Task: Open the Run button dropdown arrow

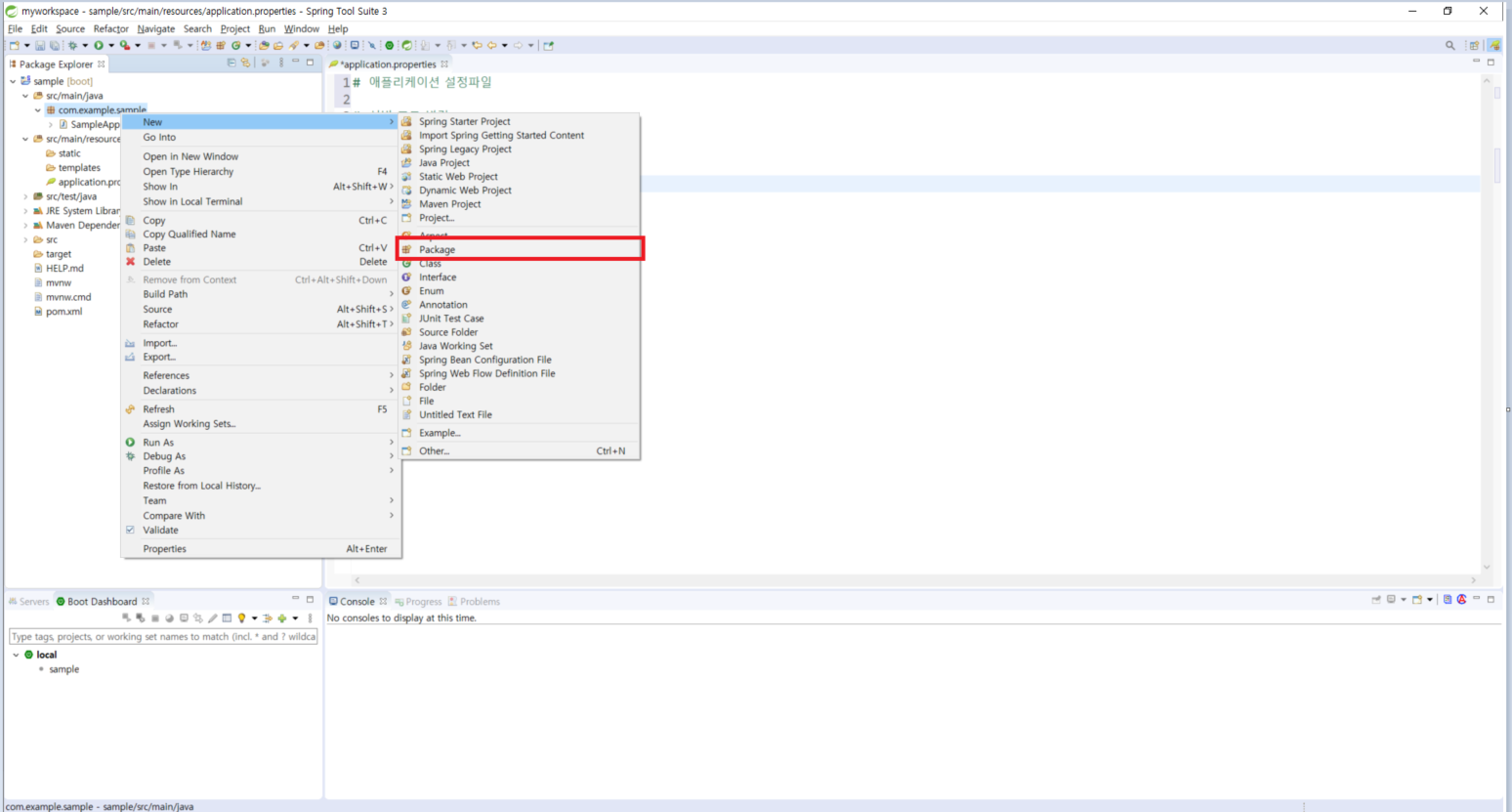Action: coord(111,45)
